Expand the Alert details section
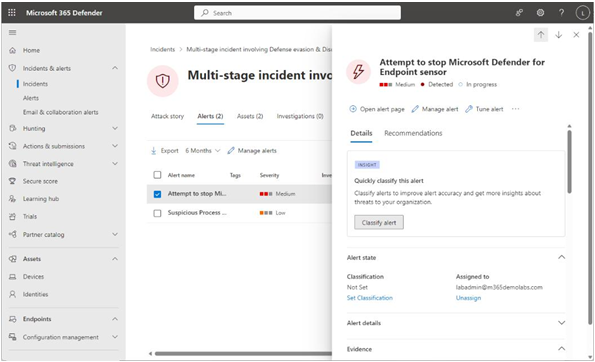Image resolution: width=595 pixels, height=362 pixels. (456, 323)
